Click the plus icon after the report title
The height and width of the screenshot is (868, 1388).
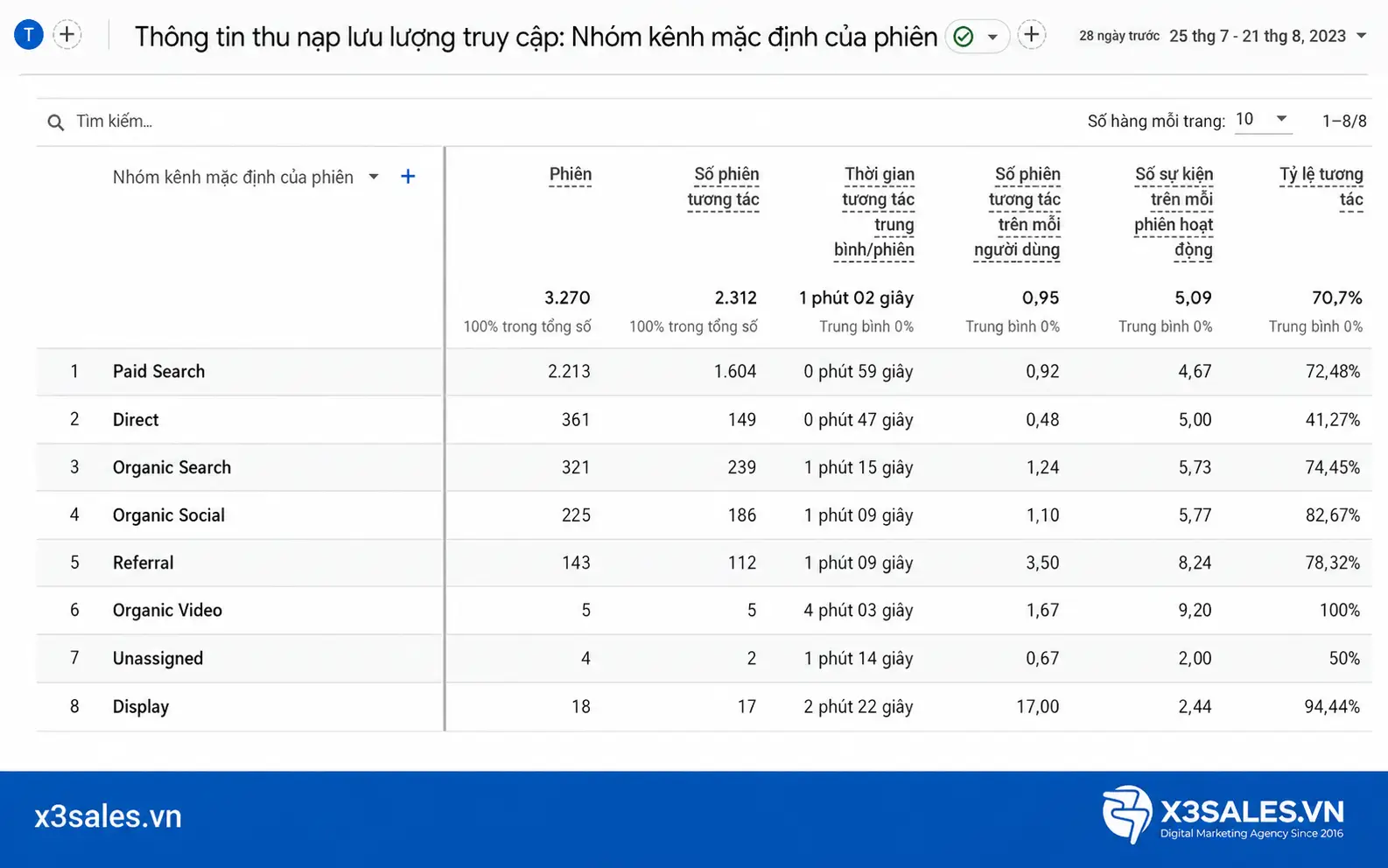[x=1032, y=35]
